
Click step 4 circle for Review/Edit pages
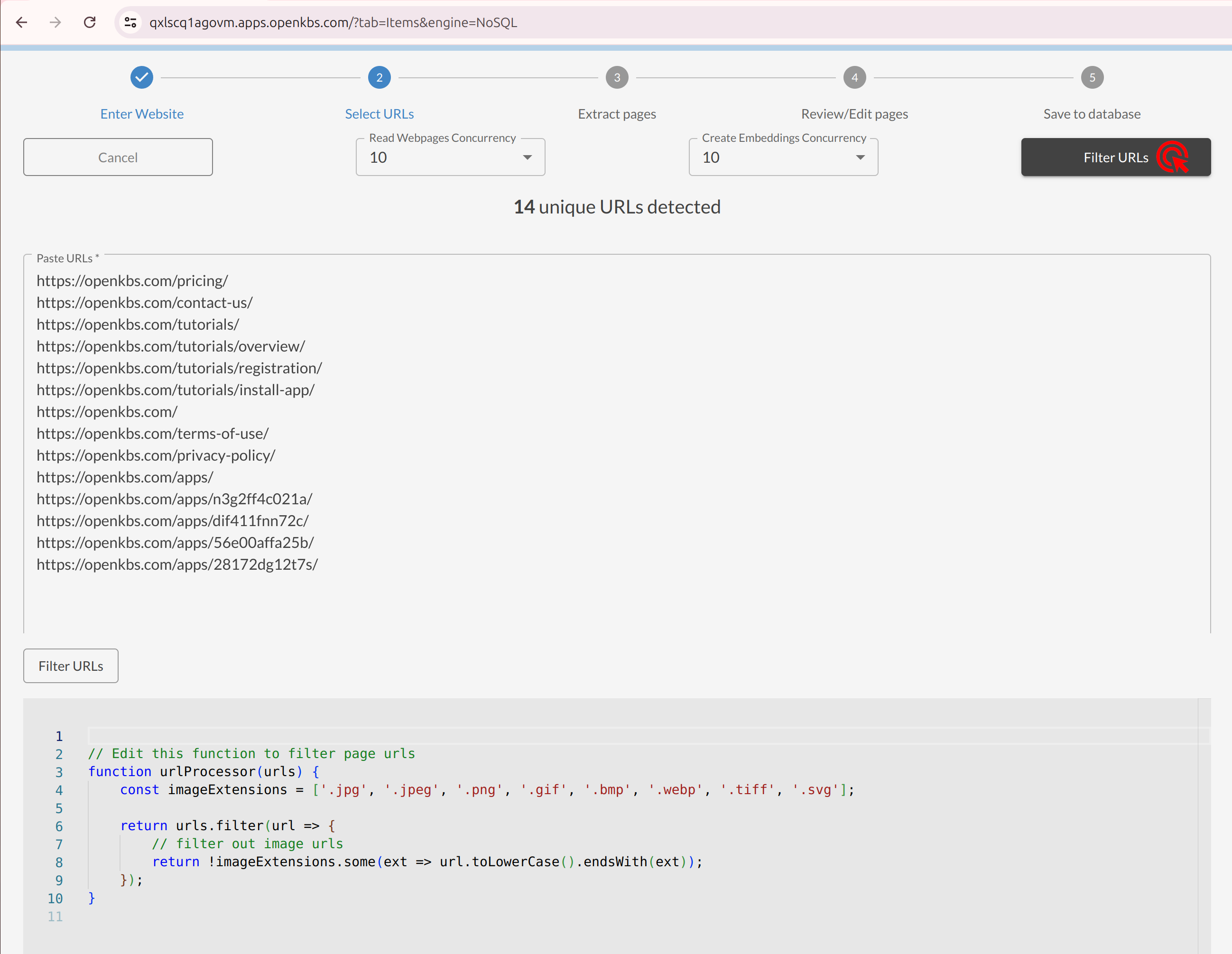point(854,77)
